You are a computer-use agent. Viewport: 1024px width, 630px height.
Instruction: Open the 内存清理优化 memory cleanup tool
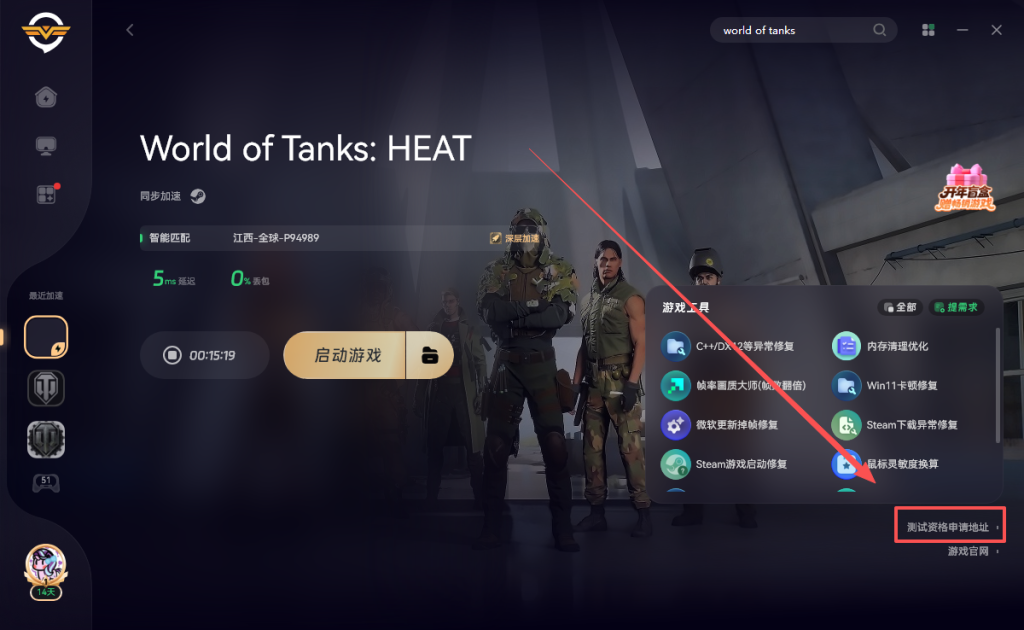[x=880, y=346]
